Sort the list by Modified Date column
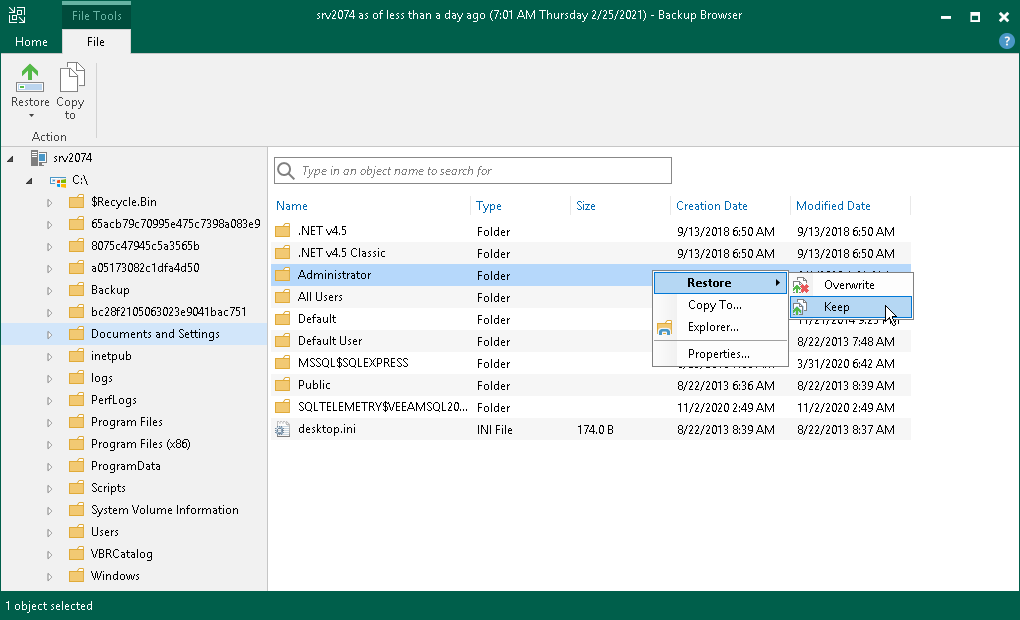This screenshot has height=620, width=1020. [833, 206]
